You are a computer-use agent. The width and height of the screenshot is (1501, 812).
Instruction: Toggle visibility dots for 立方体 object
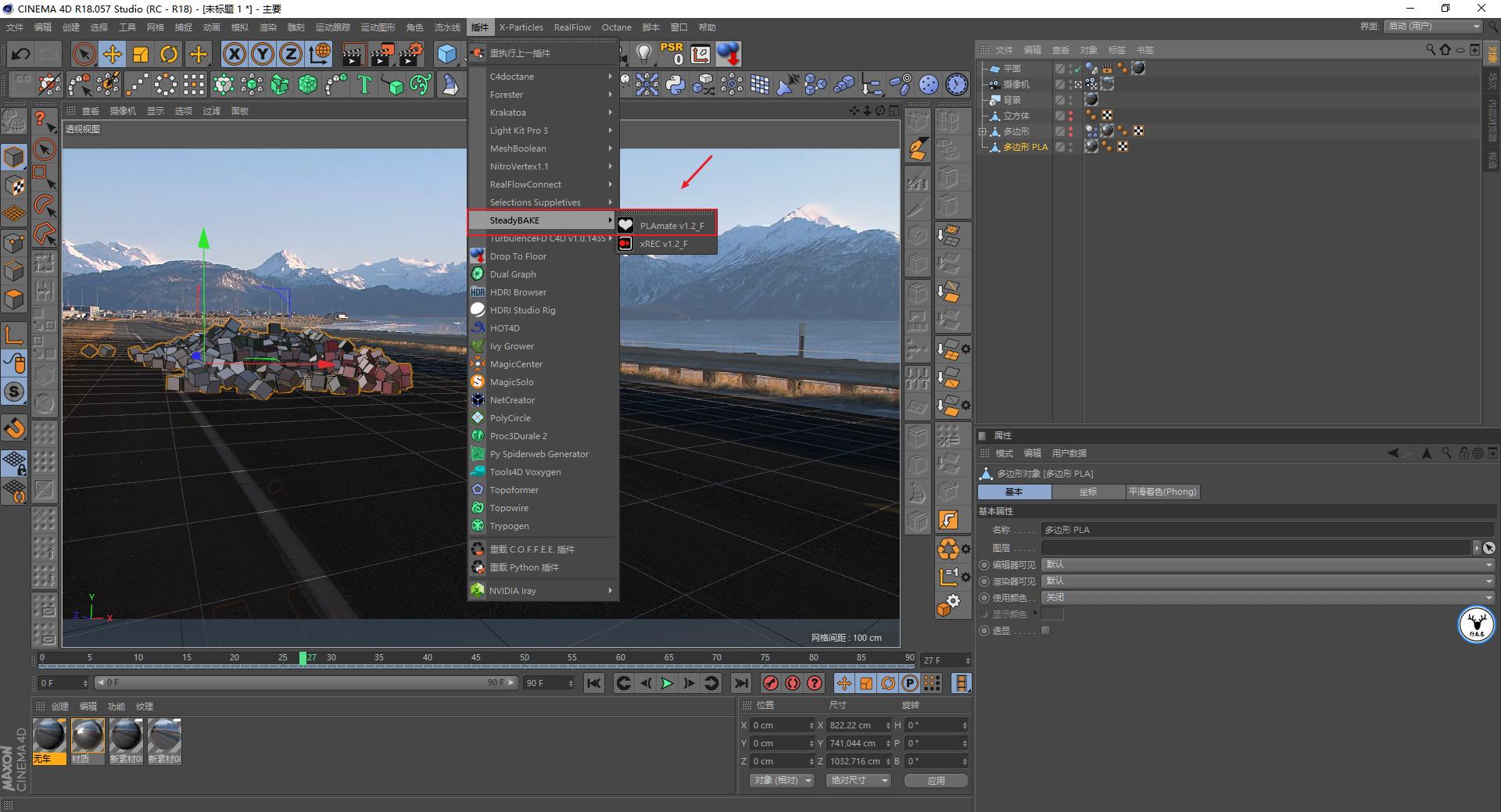[x=1071, y=116]
